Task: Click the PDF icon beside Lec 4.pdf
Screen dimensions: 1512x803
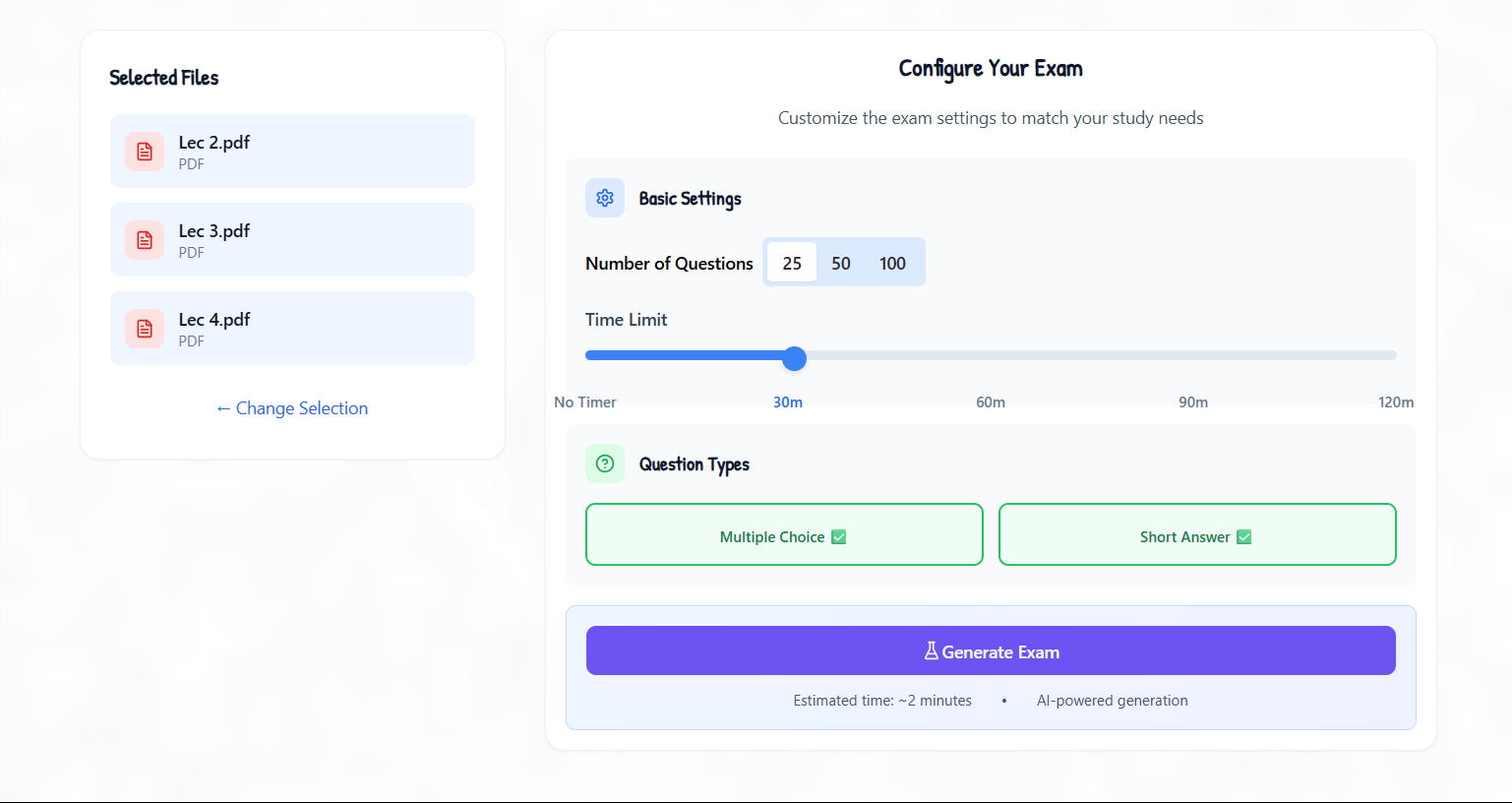Action: (x=145, y=329)
